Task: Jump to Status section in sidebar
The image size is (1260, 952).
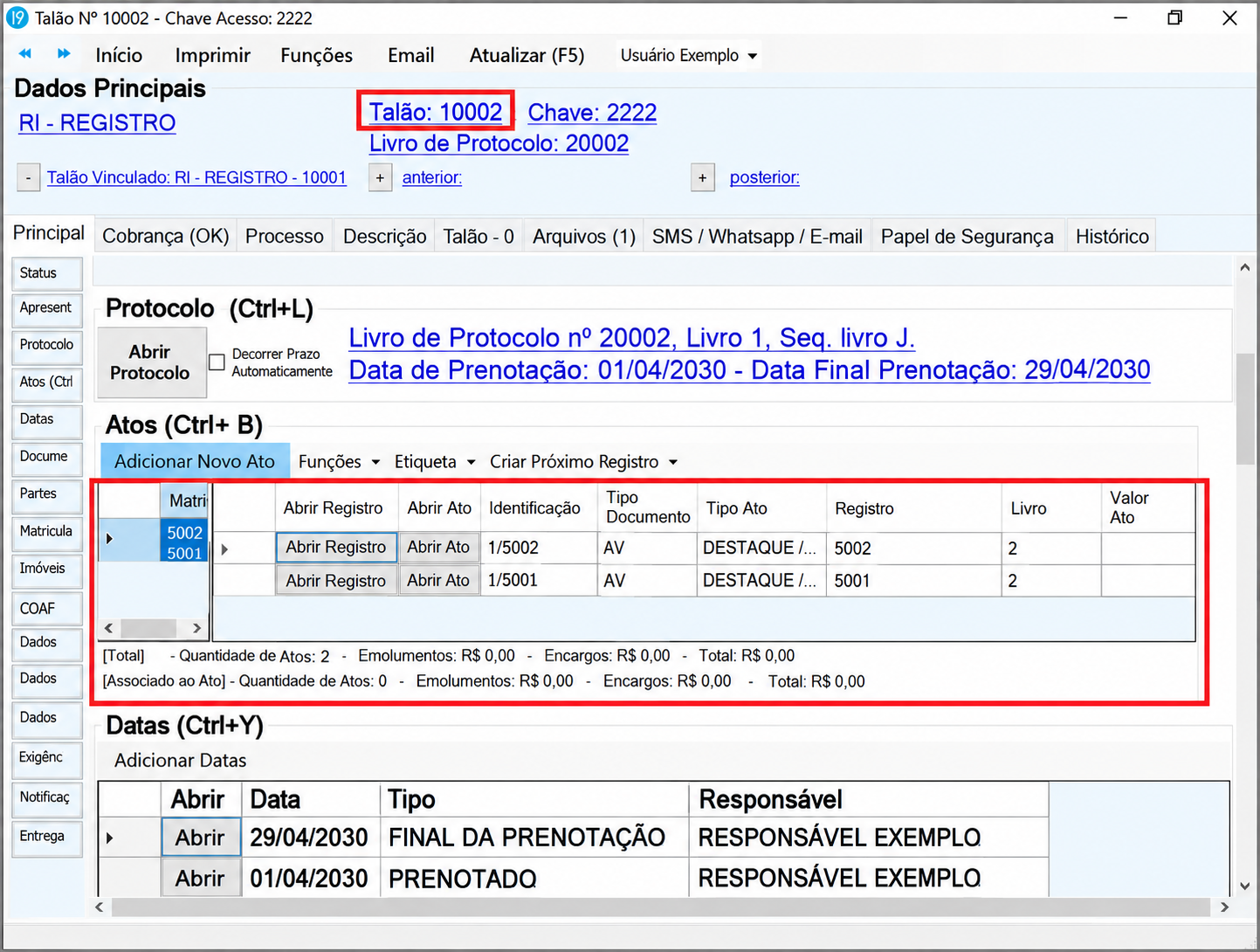Action: pyautogui.click(x=47, y=273)
